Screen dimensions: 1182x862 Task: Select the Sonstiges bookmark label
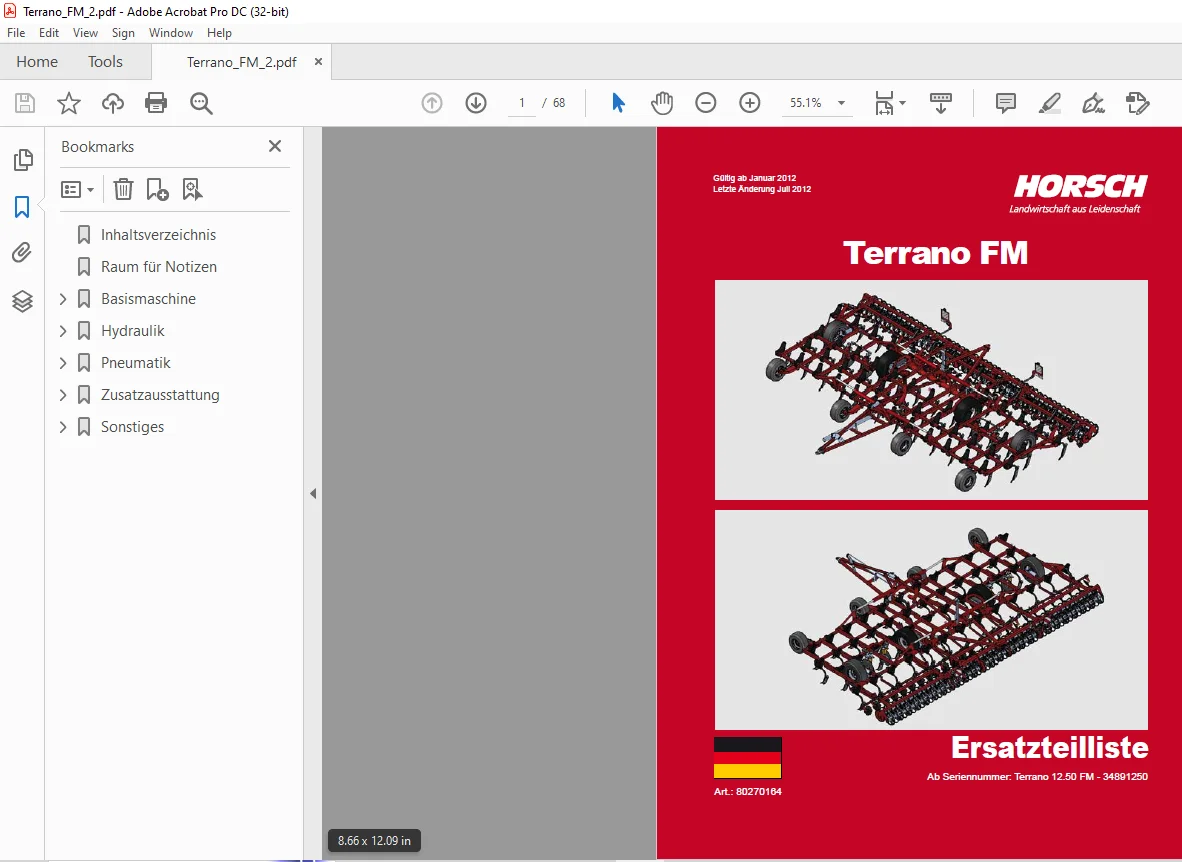133,427
